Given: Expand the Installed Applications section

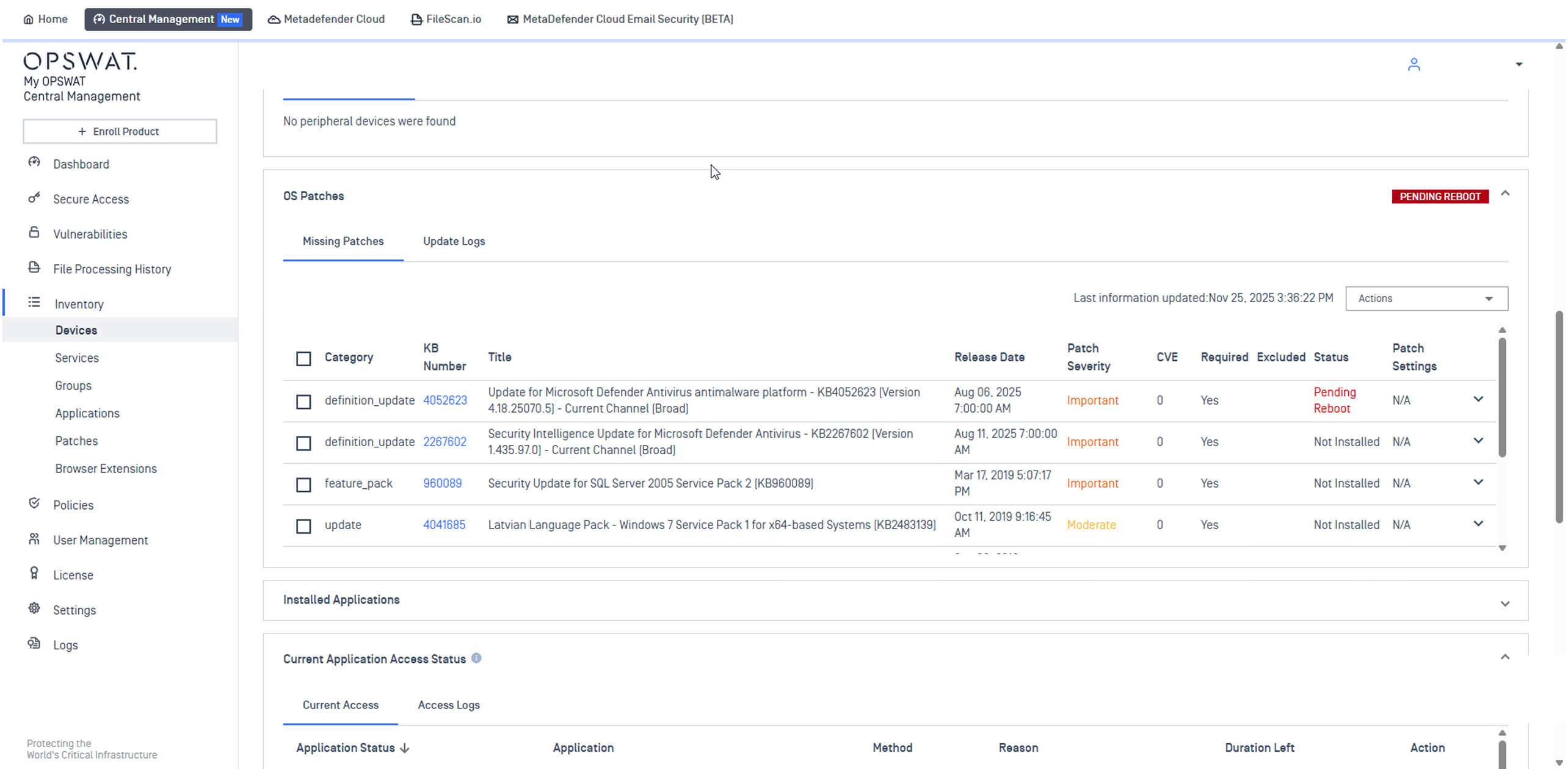Looking at the screenshot, I should [x=1504, y=604].
